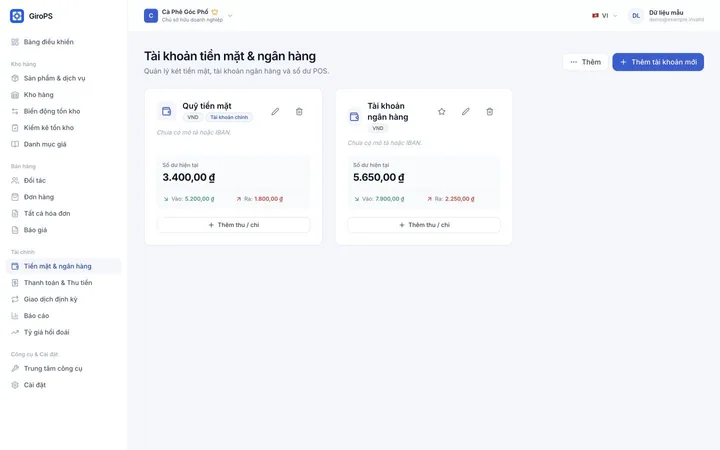
Task: Click the Tài khoản ngân hàng wallet icon
Action: pos(354,117)
